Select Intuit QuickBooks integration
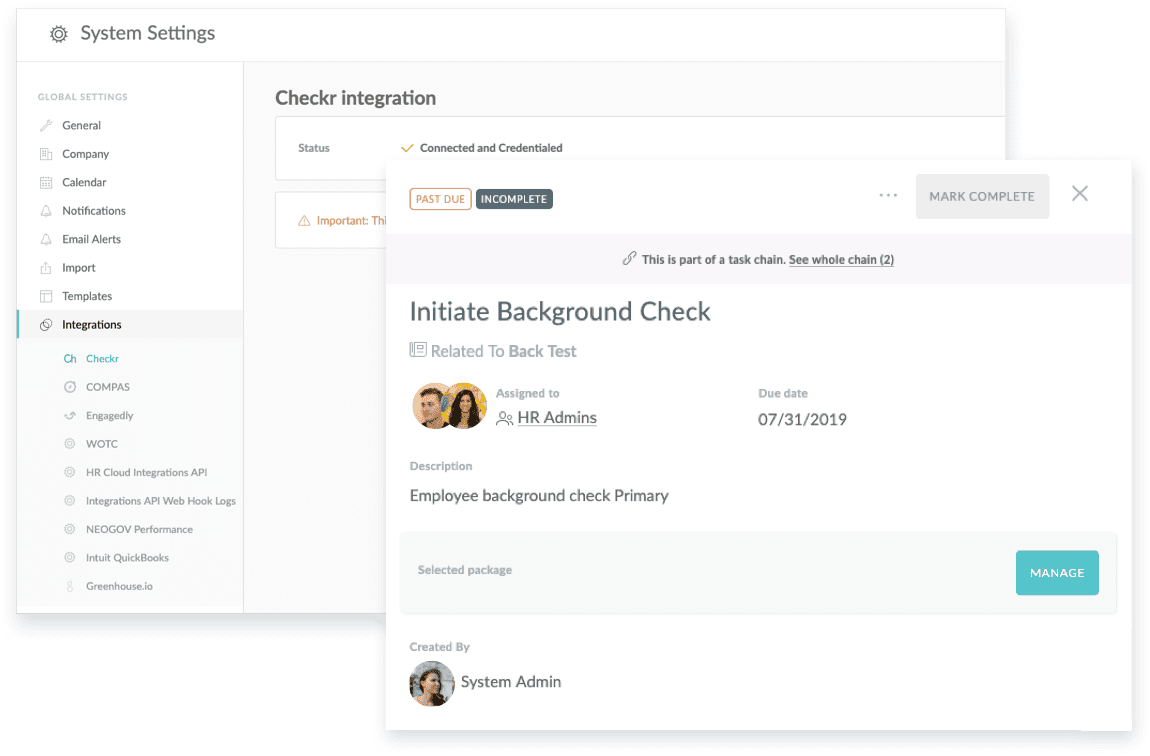1150x756 pixels. pos(127,557)
